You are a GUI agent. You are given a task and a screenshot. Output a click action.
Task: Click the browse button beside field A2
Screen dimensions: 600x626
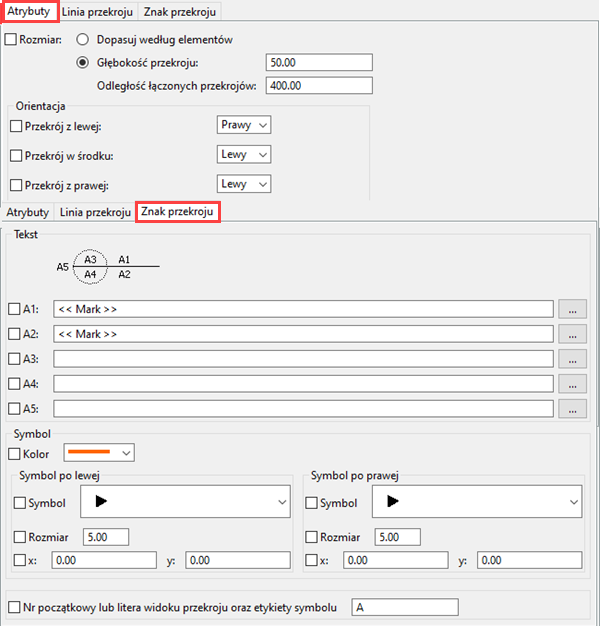click(x=572, y=334)
